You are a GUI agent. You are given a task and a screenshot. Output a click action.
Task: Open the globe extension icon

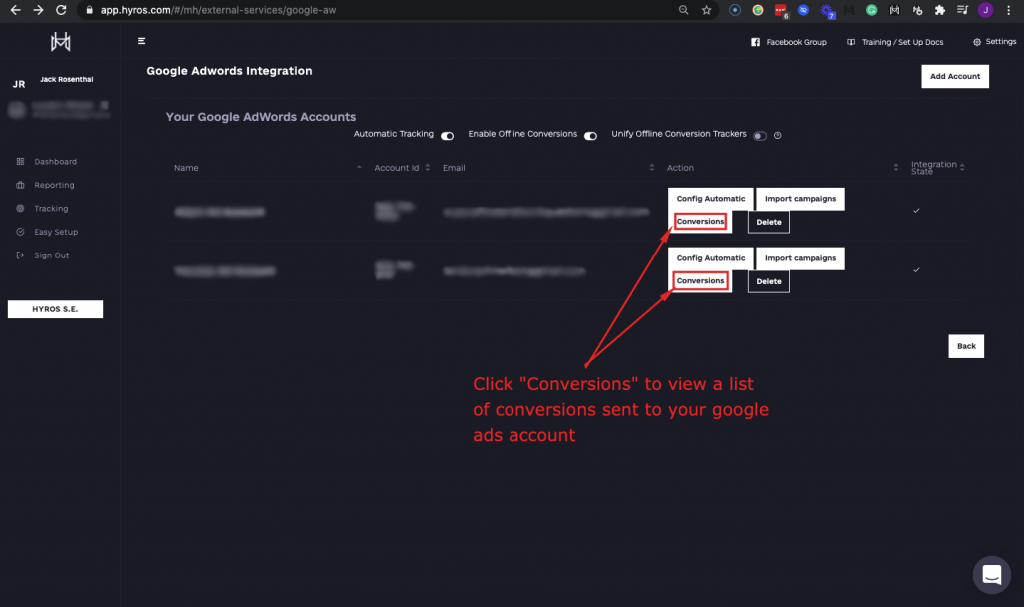pos(758,10)
